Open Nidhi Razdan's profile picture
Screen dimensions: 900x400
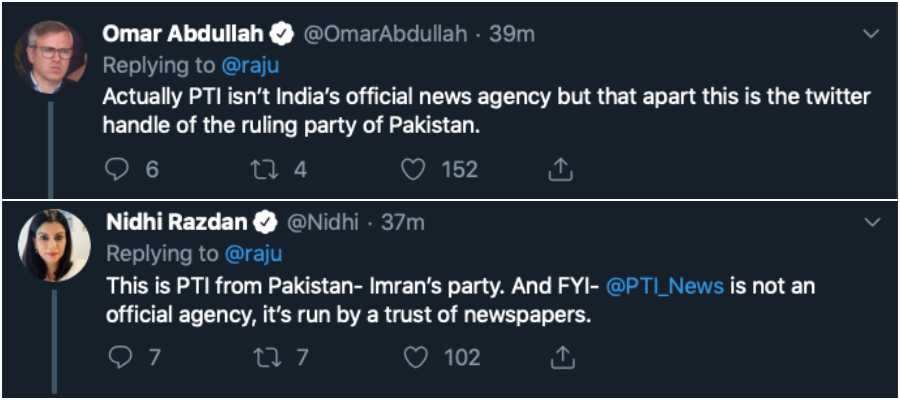54,245
